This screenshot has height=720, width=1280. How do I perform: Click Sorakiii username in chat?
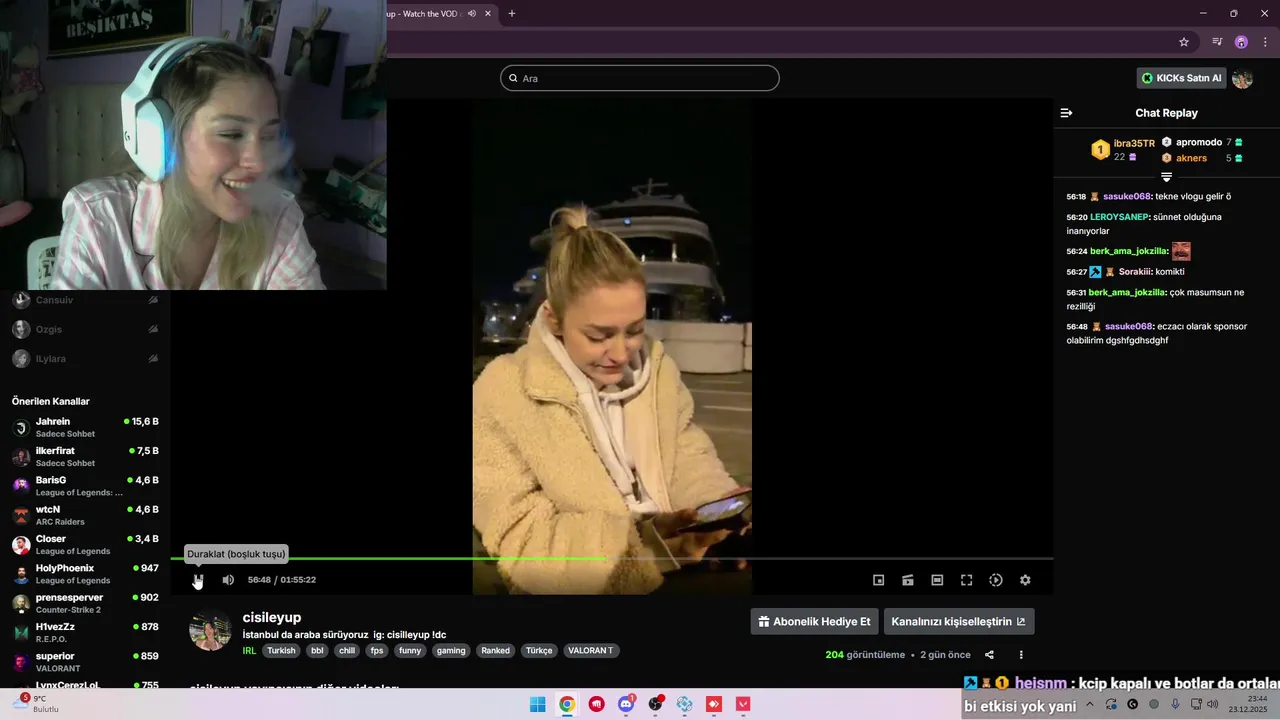tap(1136, 272)
